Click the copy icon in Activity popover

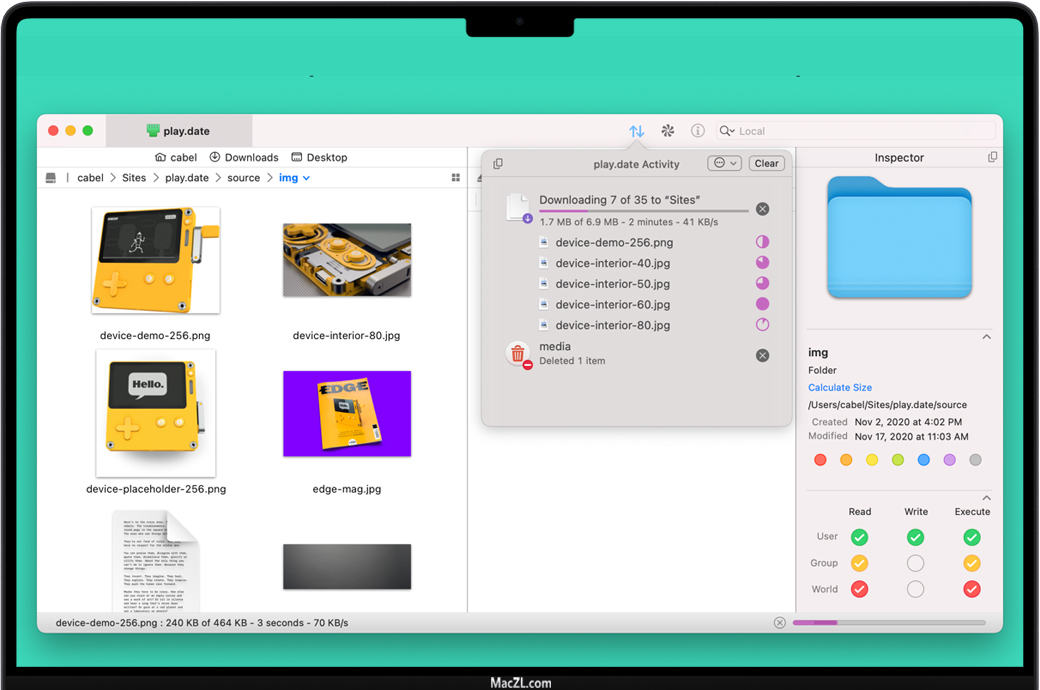point(498,164)
